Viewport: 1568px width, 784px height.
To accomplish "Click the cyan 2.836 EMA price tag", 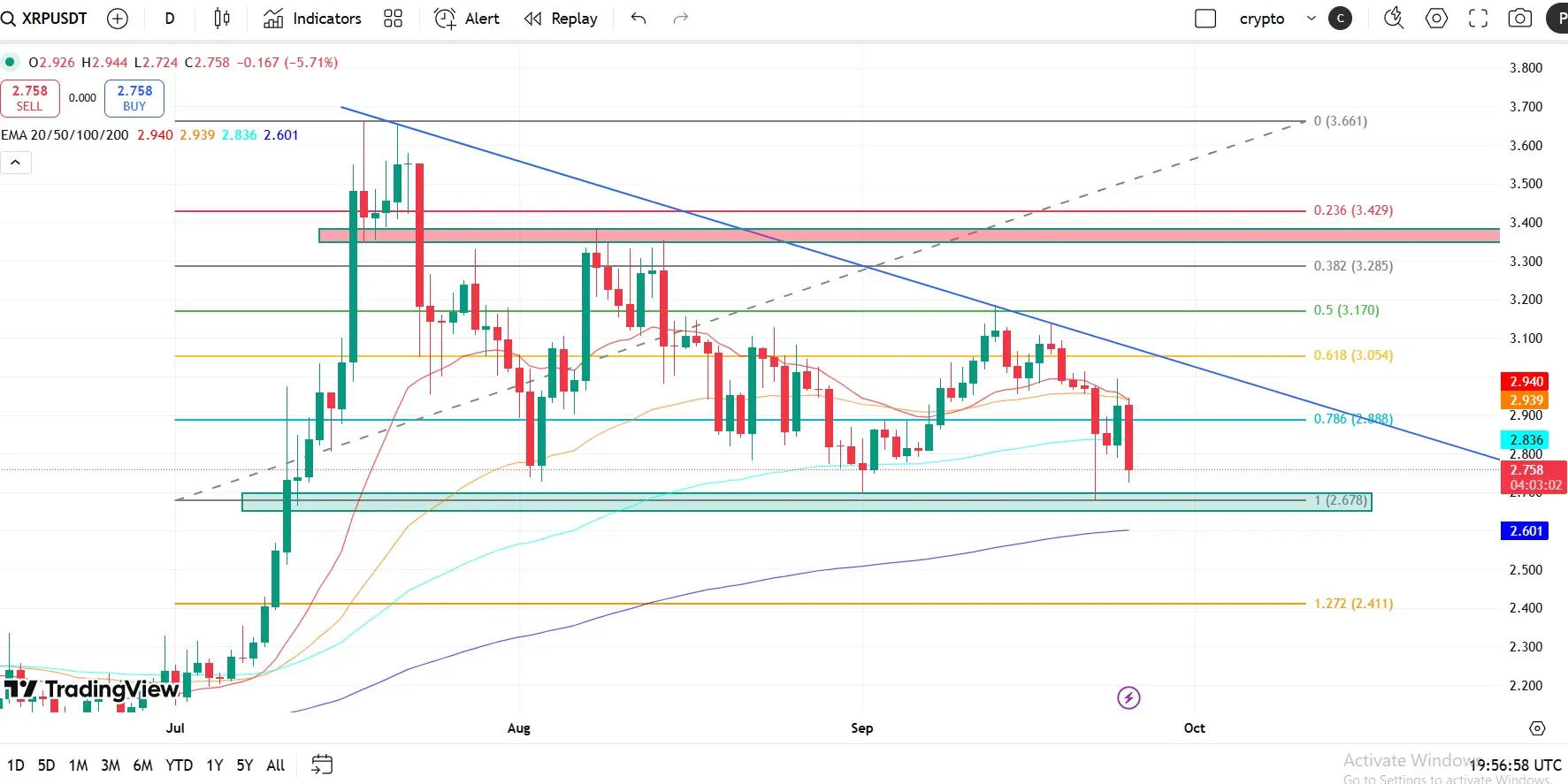I will pyautogui.click(x=1526, y=440).
